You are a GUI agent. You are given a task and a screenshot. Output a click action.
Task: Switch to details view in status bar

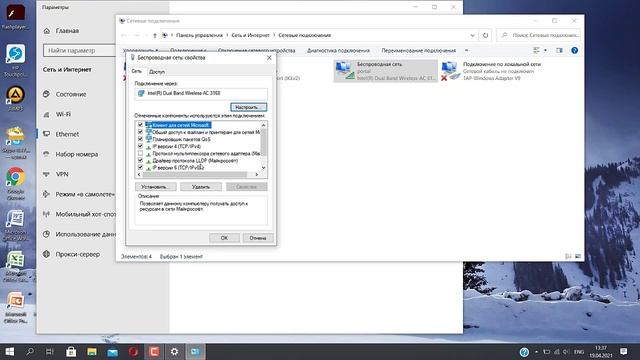[568, 256]
